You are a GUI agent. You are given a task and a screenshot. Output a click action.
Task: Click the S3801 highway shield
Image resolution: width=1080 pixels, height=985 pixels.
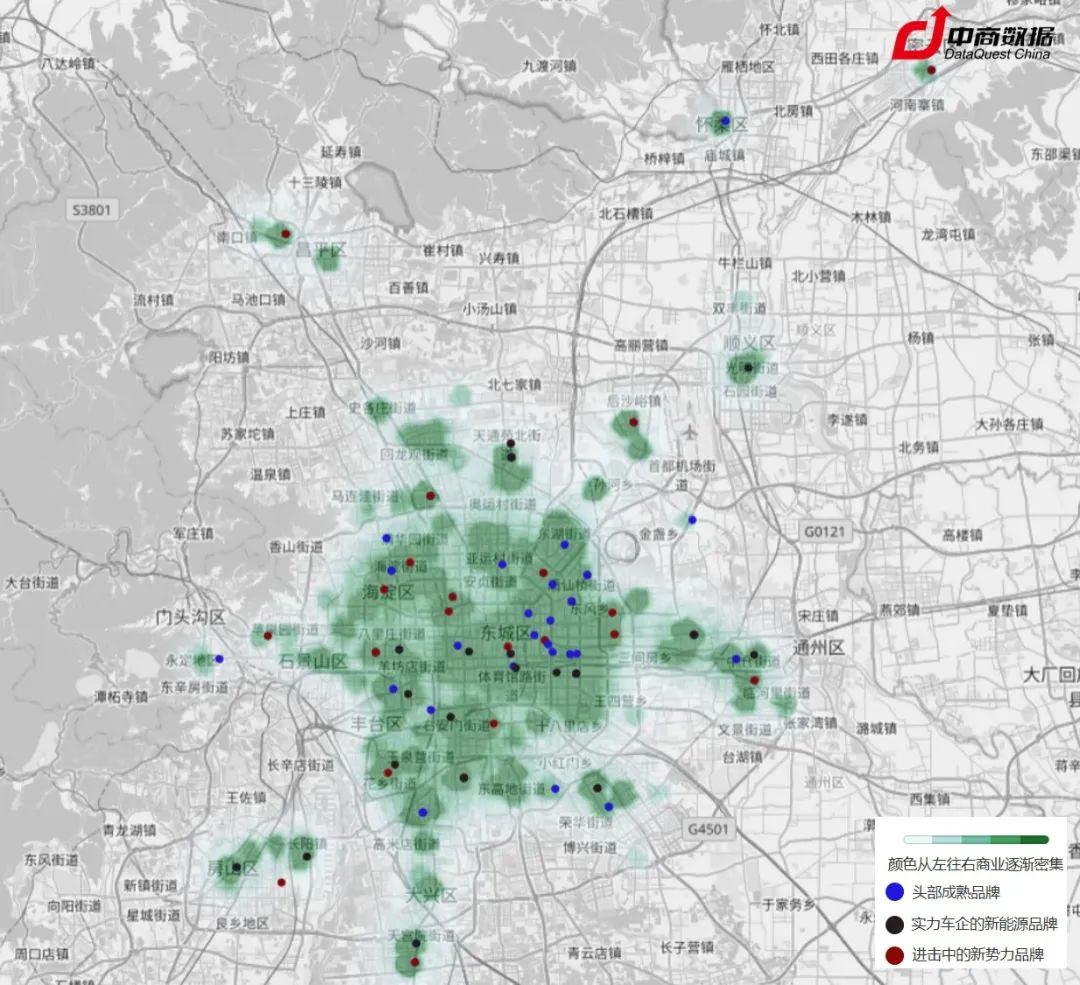pos(95,210)
